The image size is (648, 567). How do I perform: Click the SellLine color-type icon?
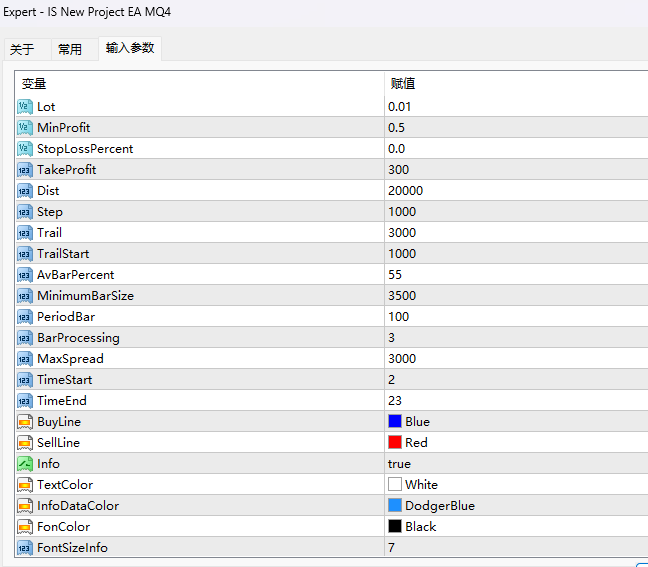25,443
